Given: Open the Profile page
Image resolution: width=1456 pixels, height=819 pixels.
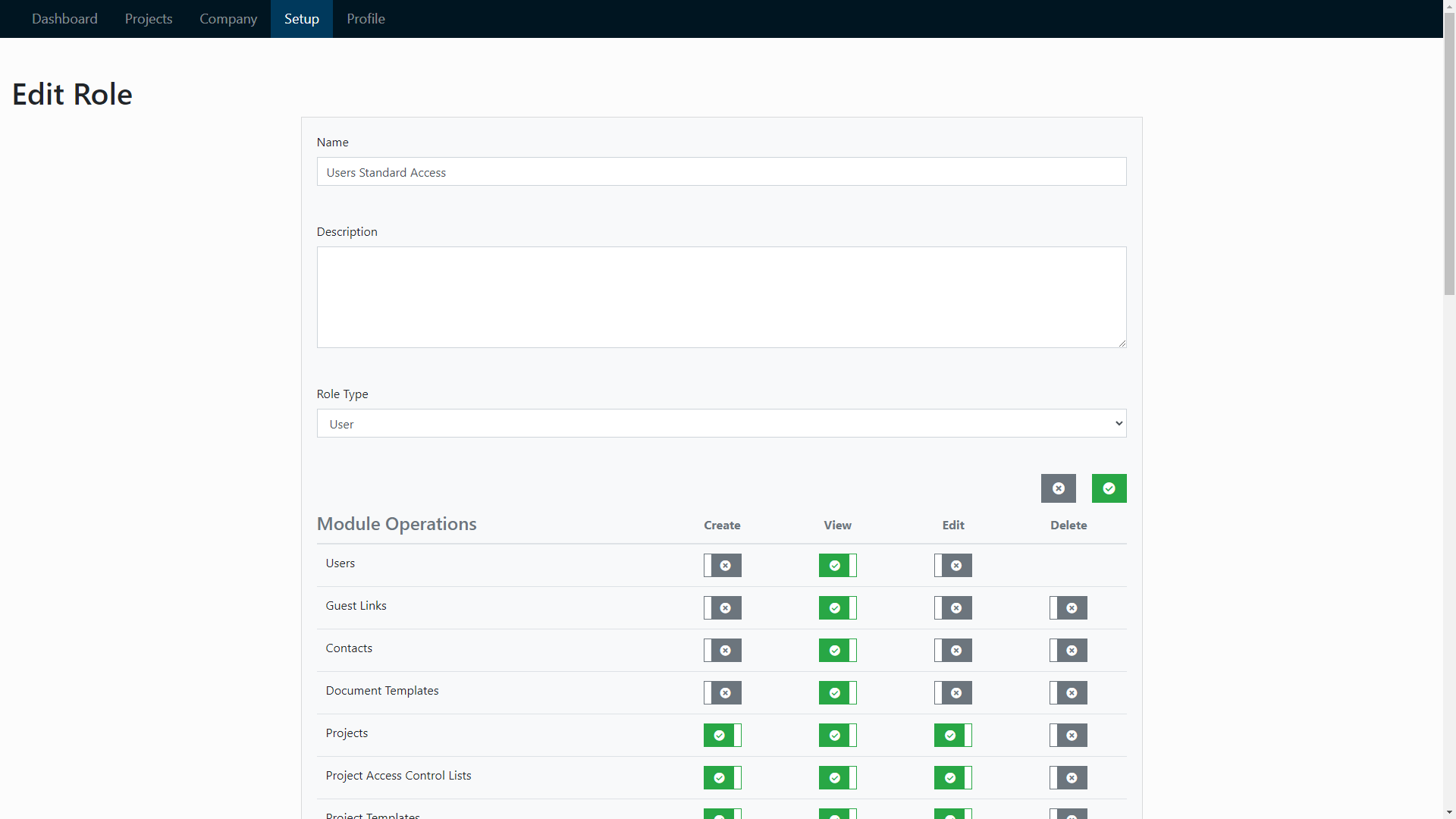Looking at the screenshot, I should 366,18.
